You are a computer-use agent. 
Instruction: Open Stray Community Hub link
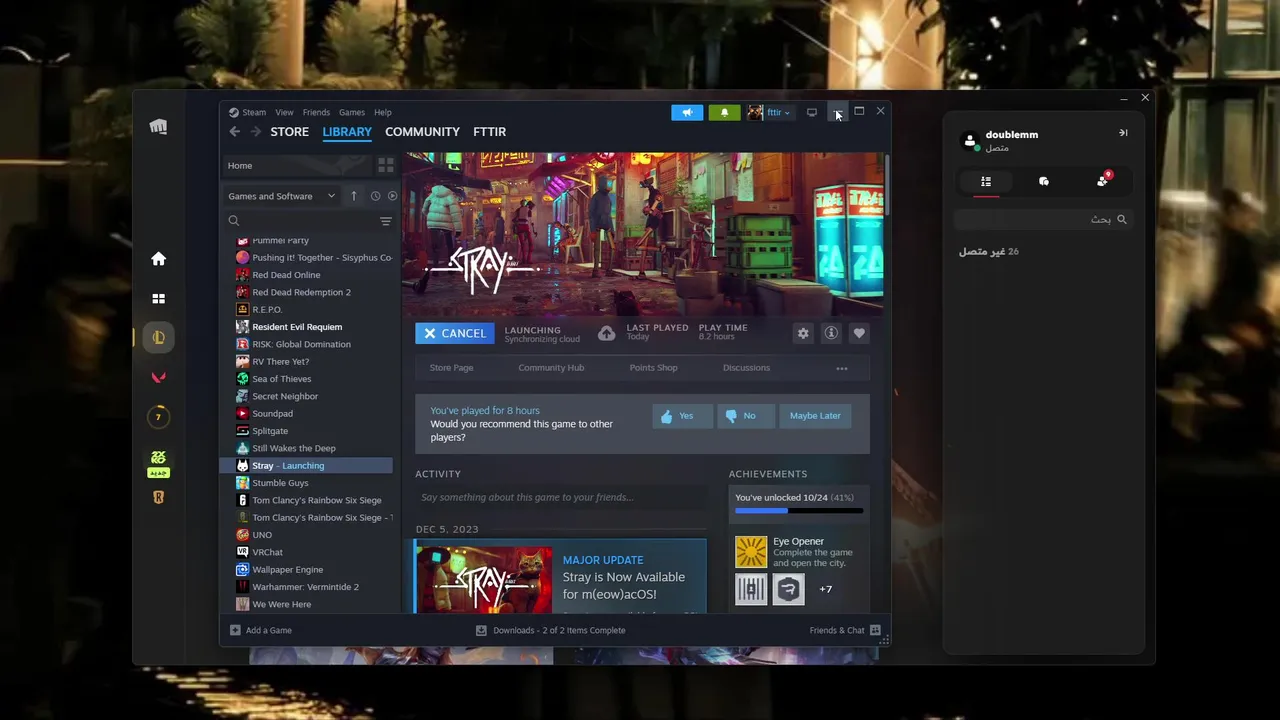tap(551, 368)
